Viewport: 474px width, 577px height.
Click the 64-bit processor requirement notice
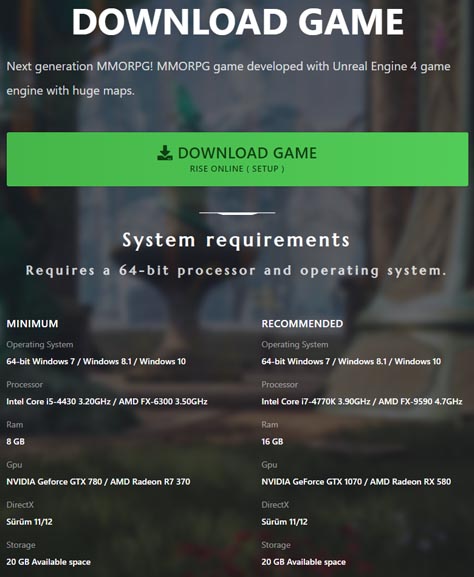pos(236,271)
